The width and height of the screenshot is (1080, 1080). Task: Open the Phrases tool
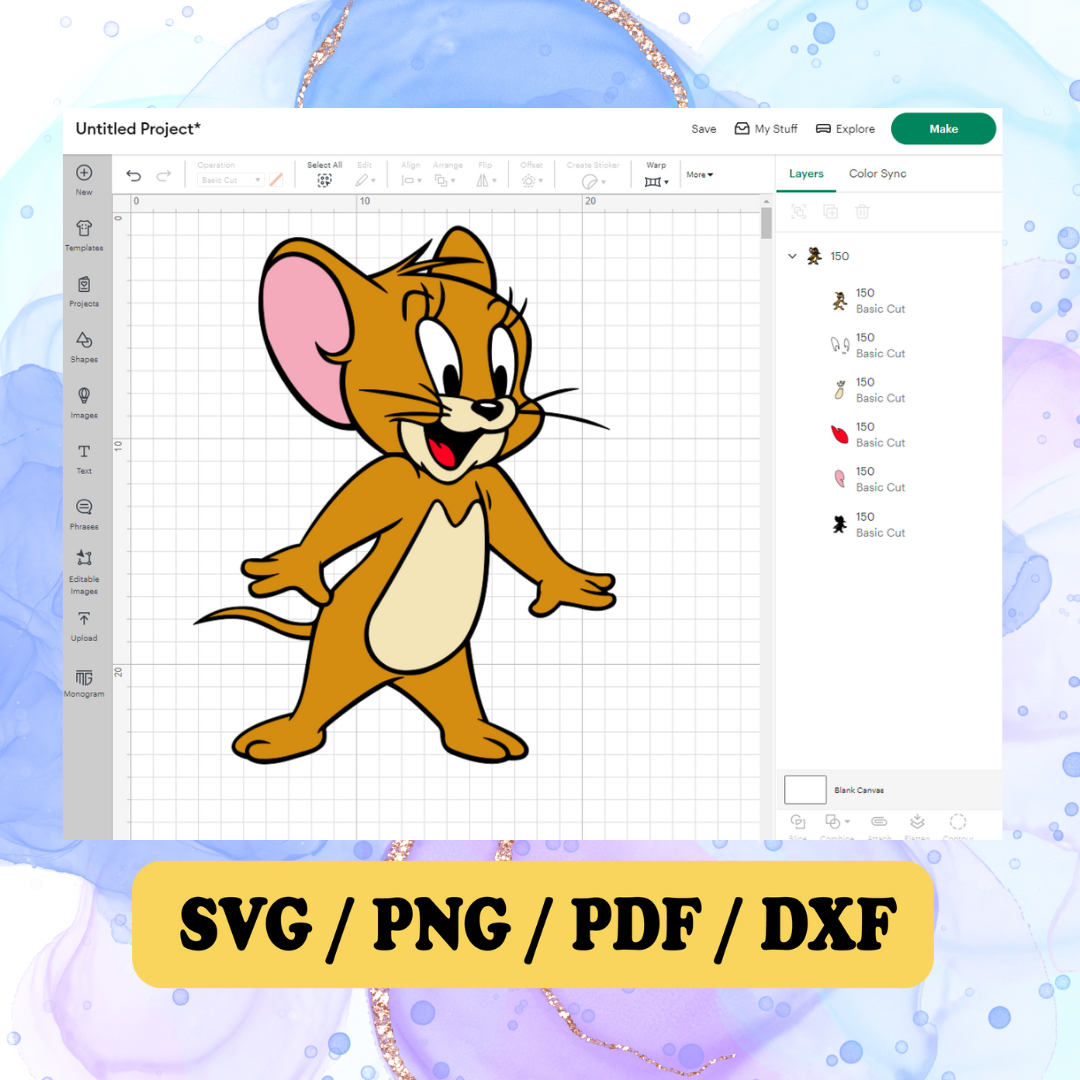[x=84, y=514]
